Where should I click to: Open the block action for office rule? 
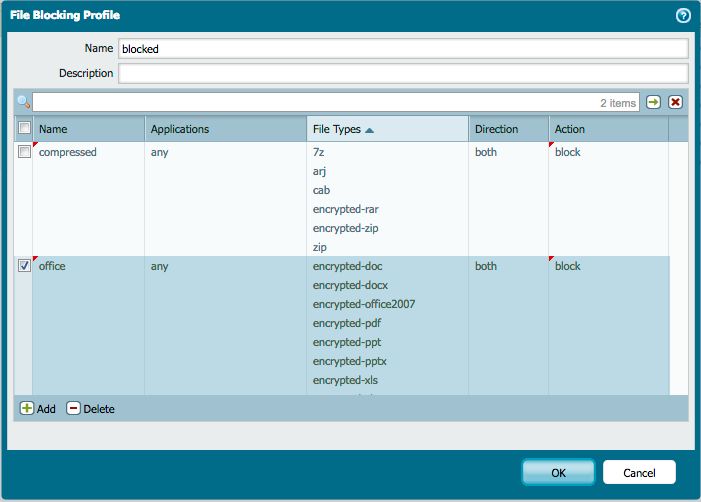[x=568, y=266]
